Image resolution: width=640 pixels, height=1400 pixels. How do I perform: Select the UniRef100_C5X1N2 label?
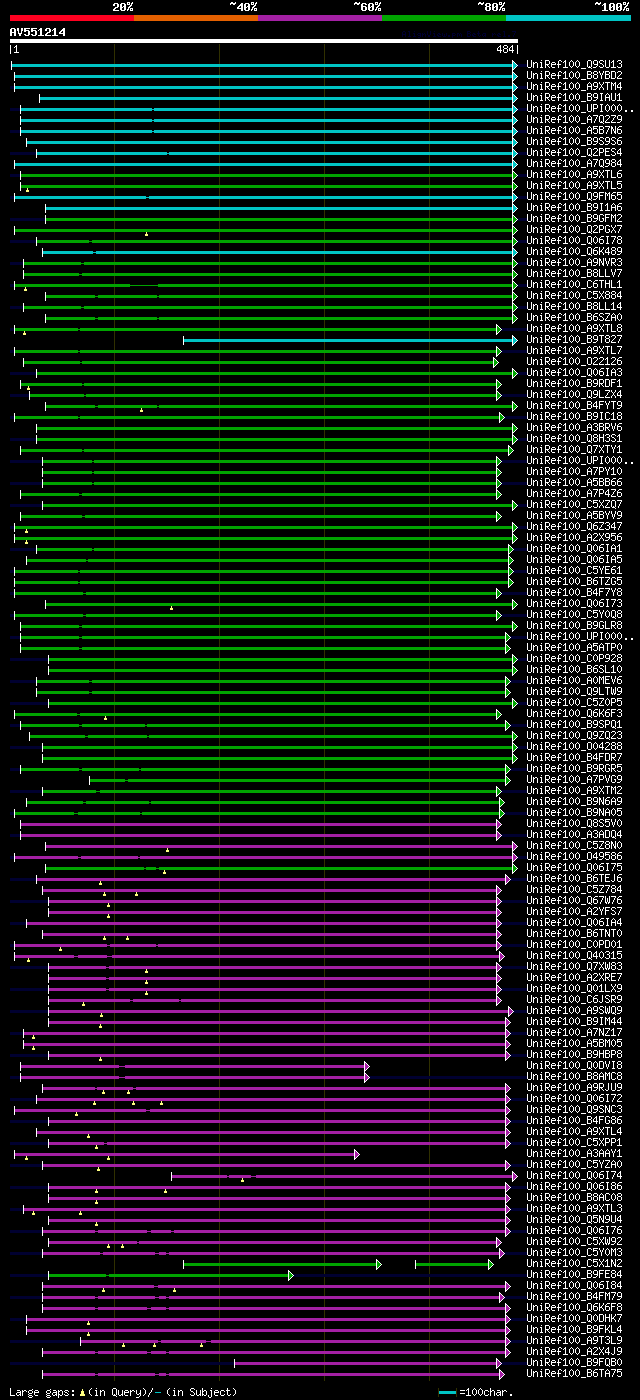pos(574,1263)
